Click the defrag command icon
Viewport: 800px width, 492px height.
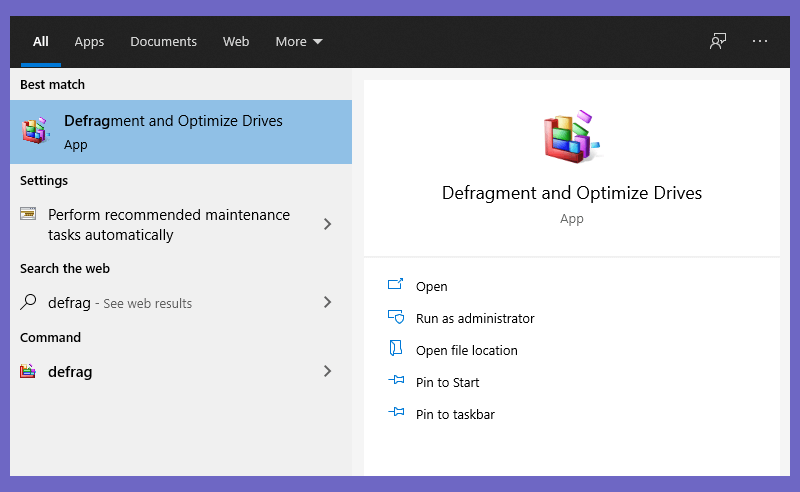click(28, 371)
